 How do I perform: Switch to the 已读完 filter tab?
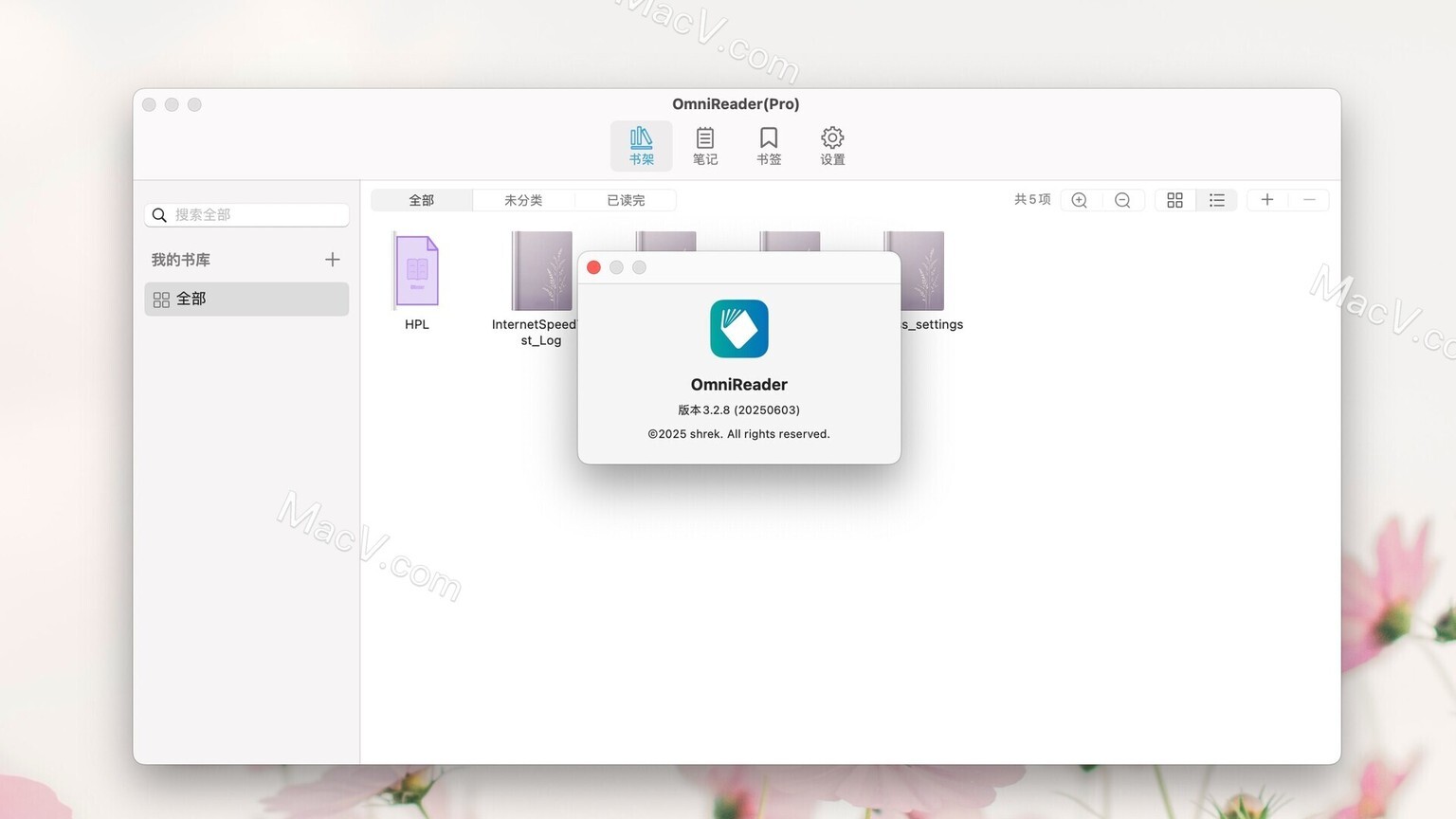coord(626,200)
